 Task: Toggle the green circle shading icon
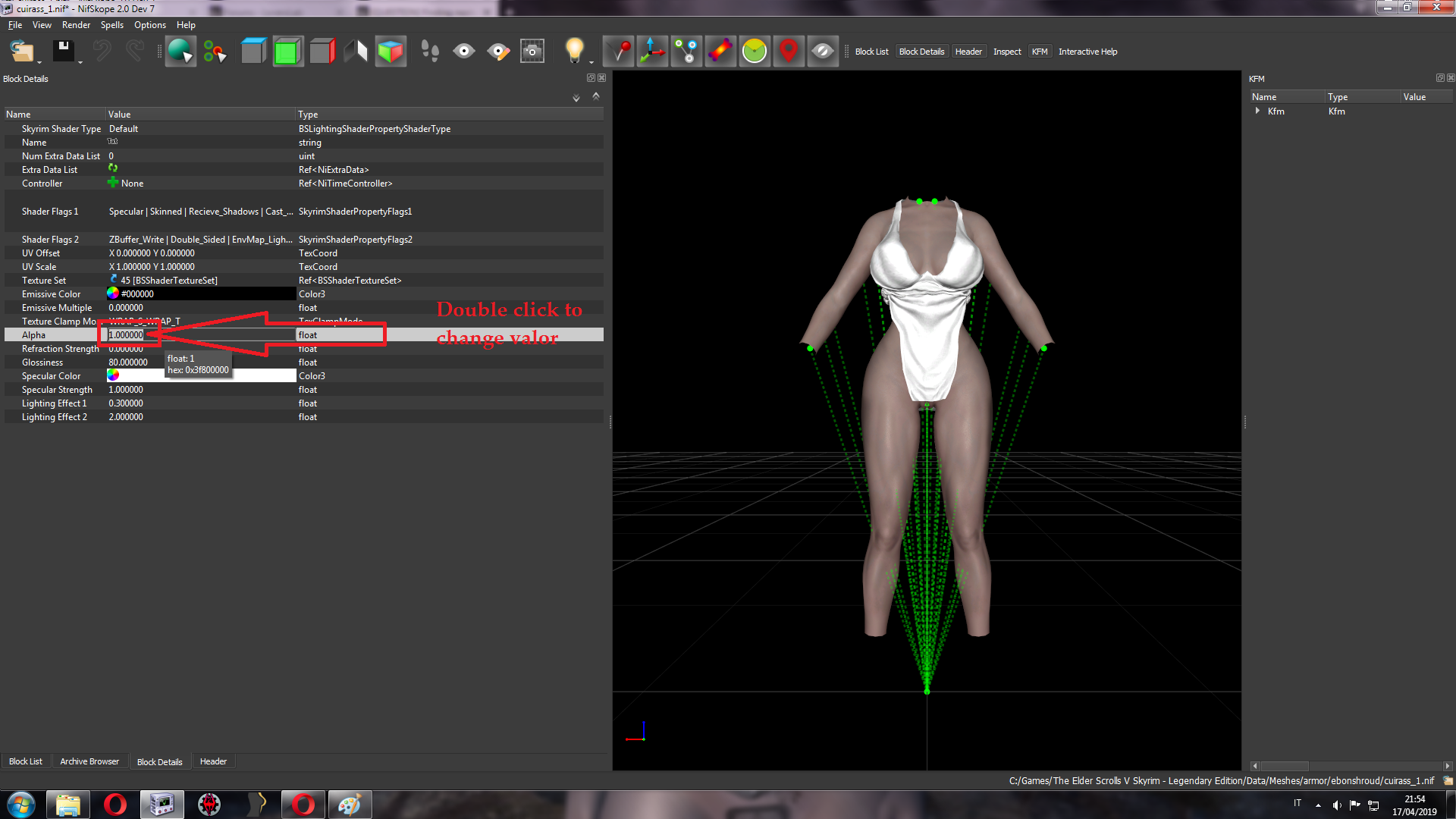click(755, 52)
